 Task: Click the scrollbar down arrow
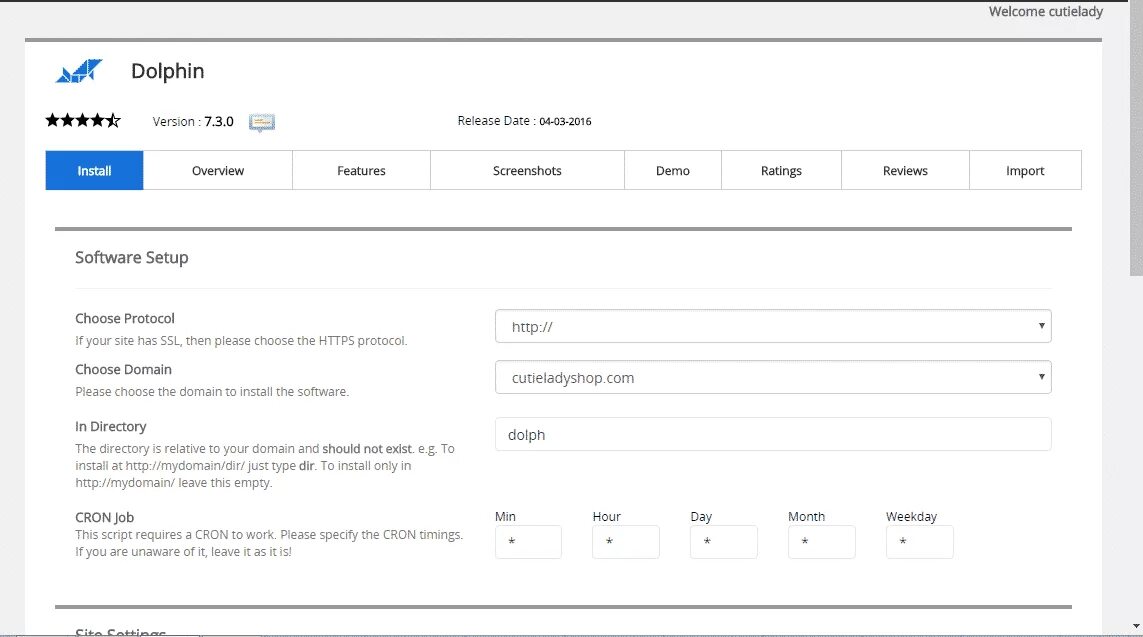click(1136, 627)
